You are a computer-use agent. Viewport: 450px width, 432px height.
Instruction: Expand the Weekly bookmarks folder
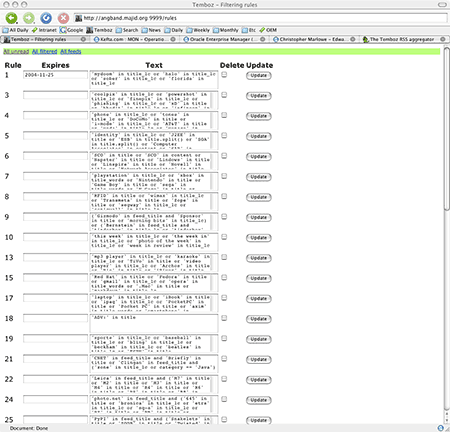[198, 30]
